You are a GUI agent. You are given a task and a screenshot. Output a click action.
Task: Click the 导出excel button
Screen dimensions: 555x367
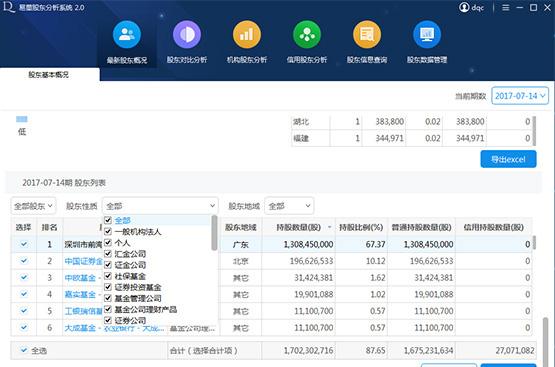pos(508,159)
